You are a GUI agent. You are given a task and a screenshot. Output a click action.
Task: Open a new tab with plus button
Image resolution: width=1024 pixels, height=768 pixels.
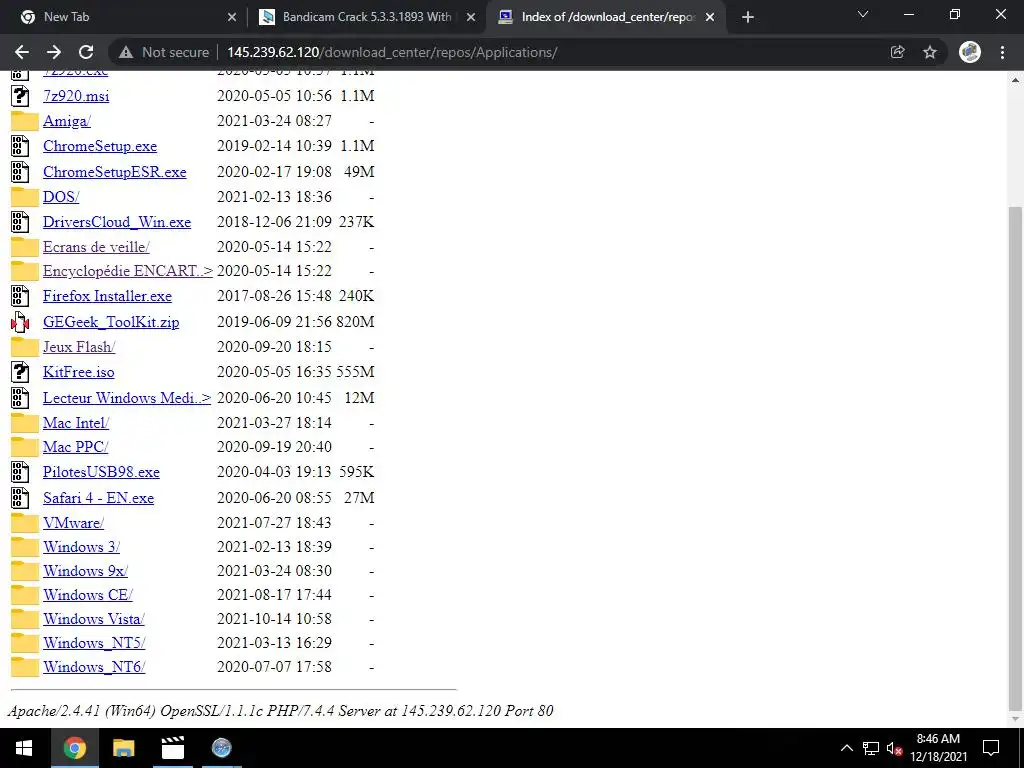[748, 17]
